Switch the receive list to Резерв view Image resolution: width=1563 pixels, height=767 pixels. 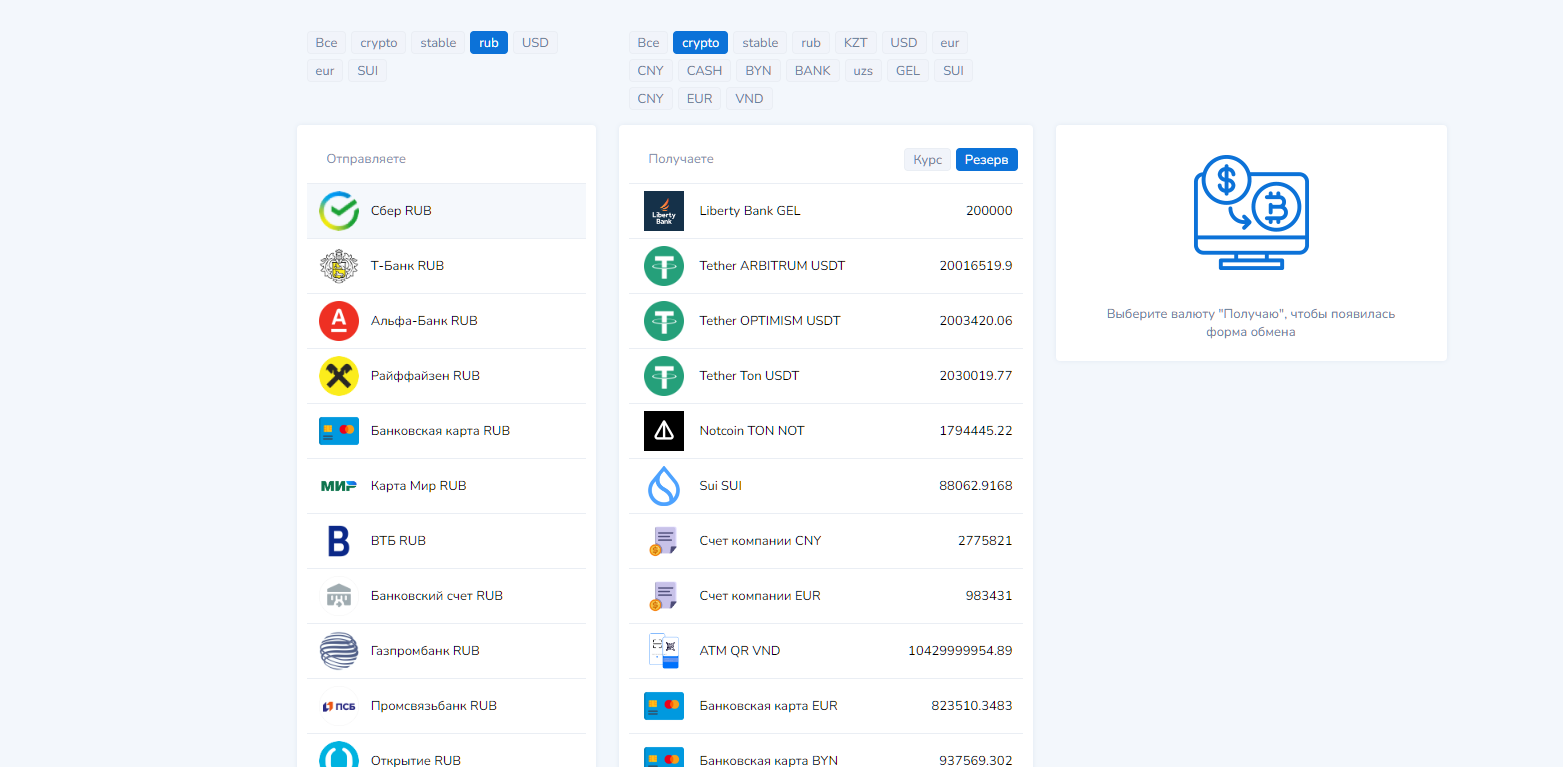click(987, 160)
